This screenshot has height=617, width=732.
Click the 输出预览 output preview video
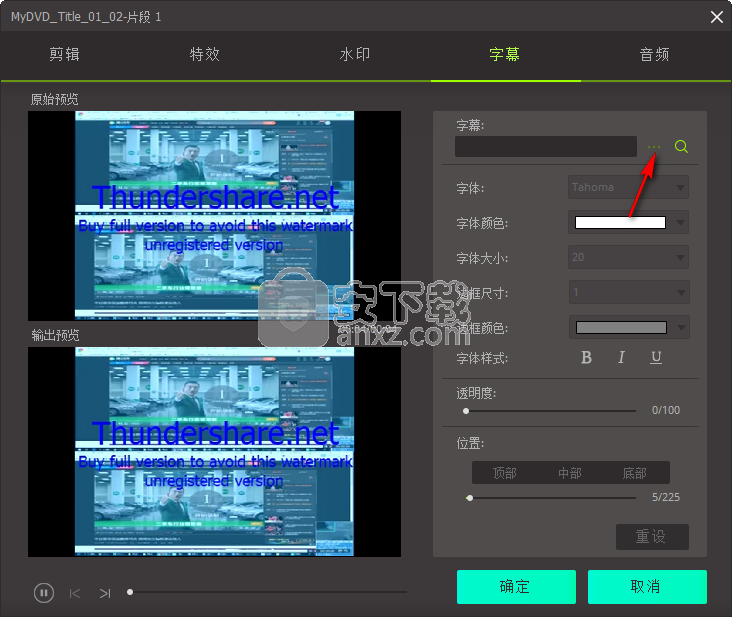pos(214,452)
